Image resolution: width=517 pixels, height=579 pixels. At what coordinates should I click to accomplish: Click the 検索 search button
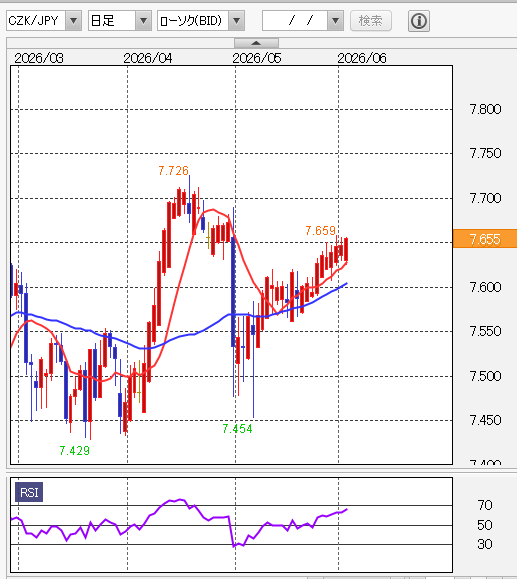pos(371,21)
